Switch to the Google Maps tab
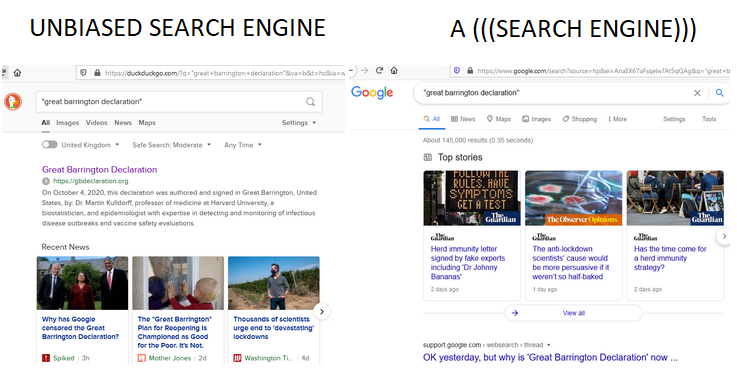 coord(499,119)
